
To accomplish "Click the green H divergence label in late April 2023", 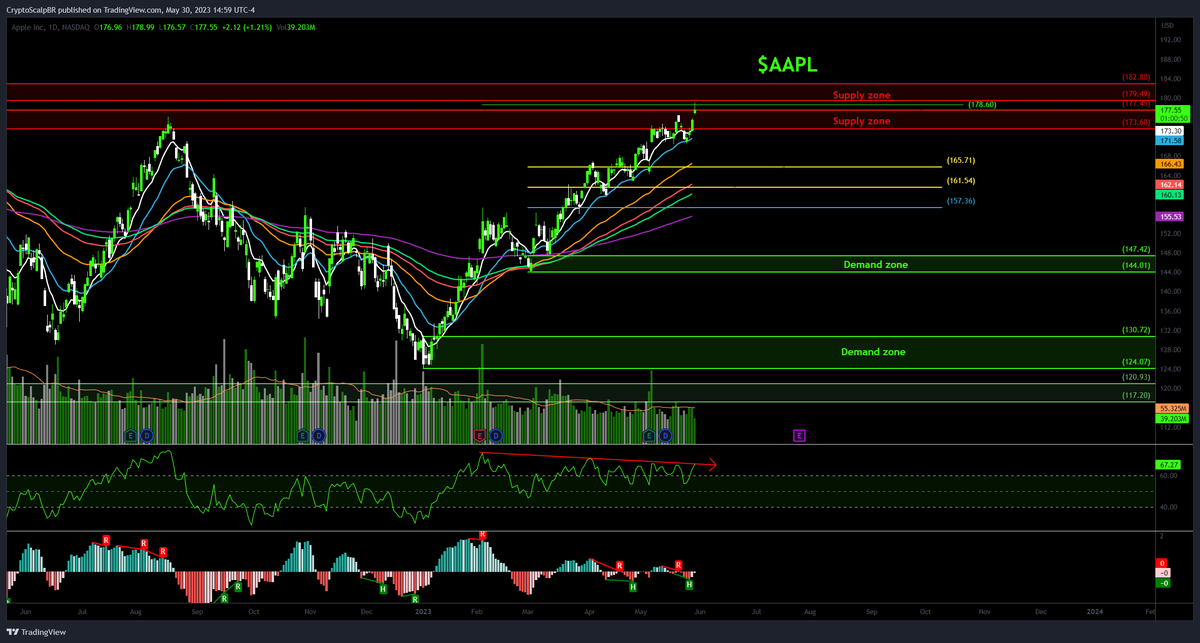I will 633,587.
